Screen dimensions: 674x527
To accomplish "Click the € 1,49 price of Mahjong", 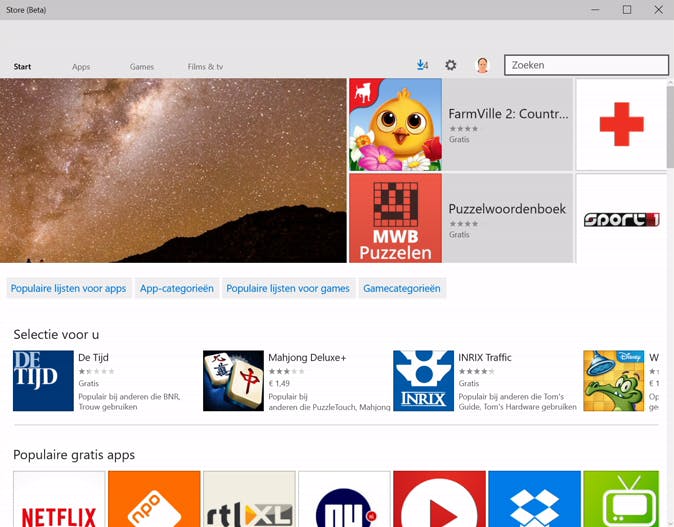I will coord(279,383).
